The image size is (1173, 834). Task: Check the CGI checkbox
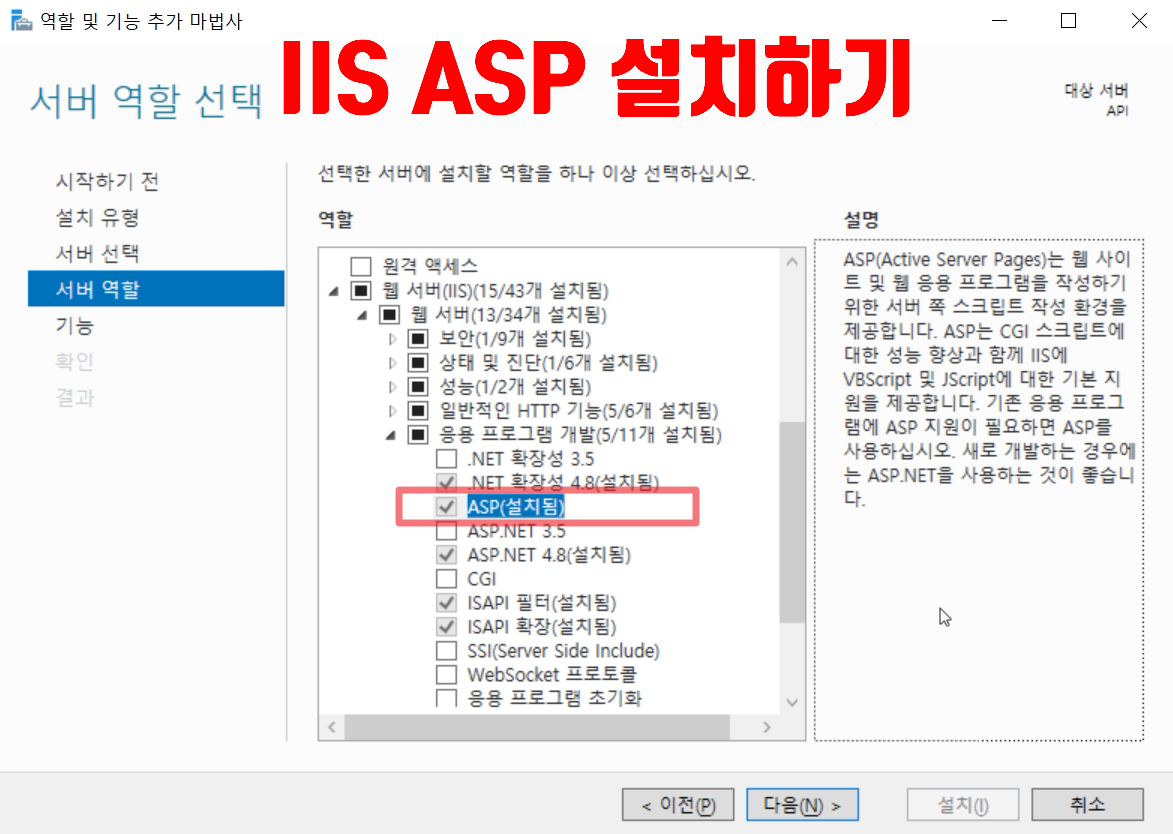coord(446,578)
